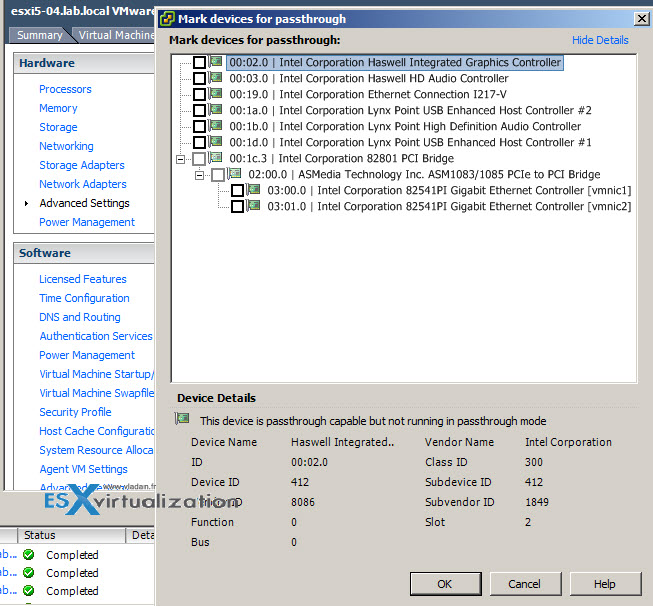653x606 pixels.
Task: Click the Hide Details link
Action: [x=600, y=40]
